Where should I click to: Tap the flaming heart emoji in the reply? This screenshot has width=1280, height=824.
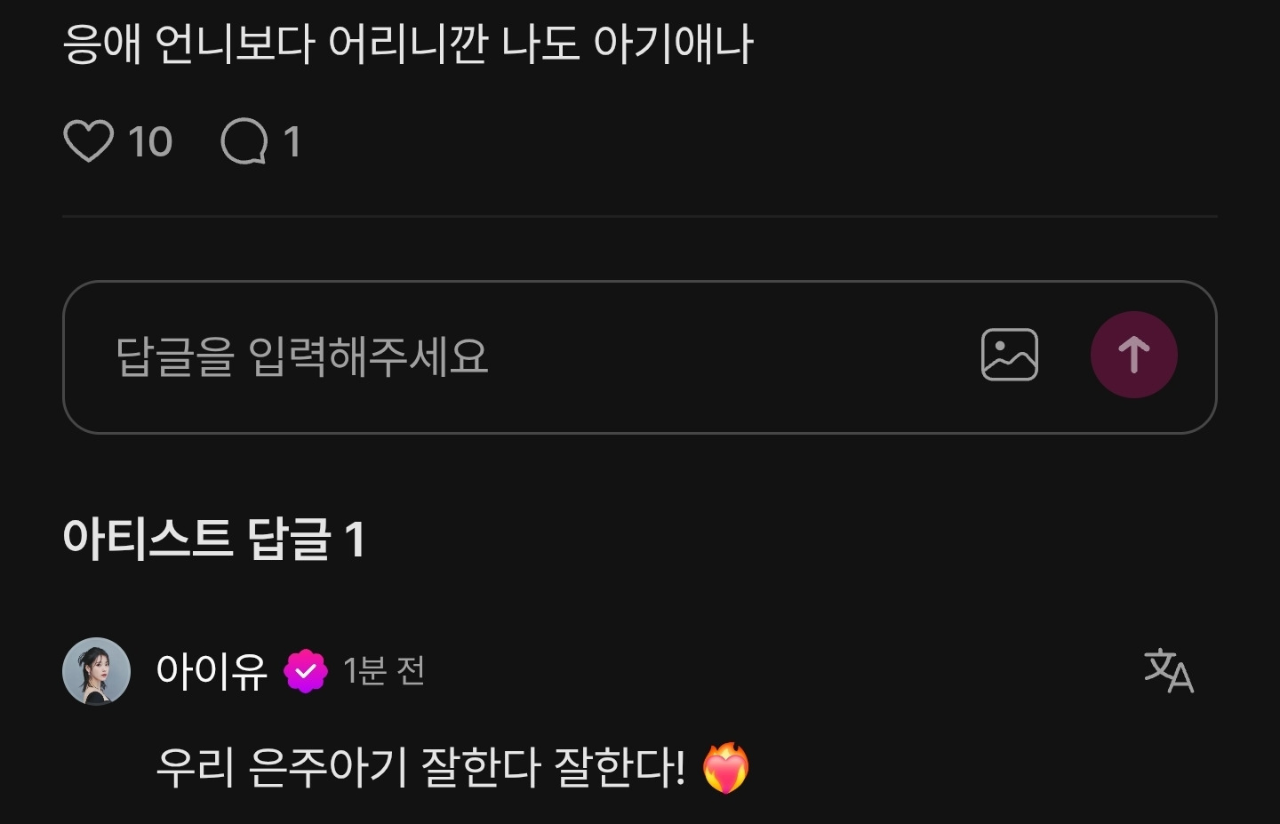(x=726, y=768)
